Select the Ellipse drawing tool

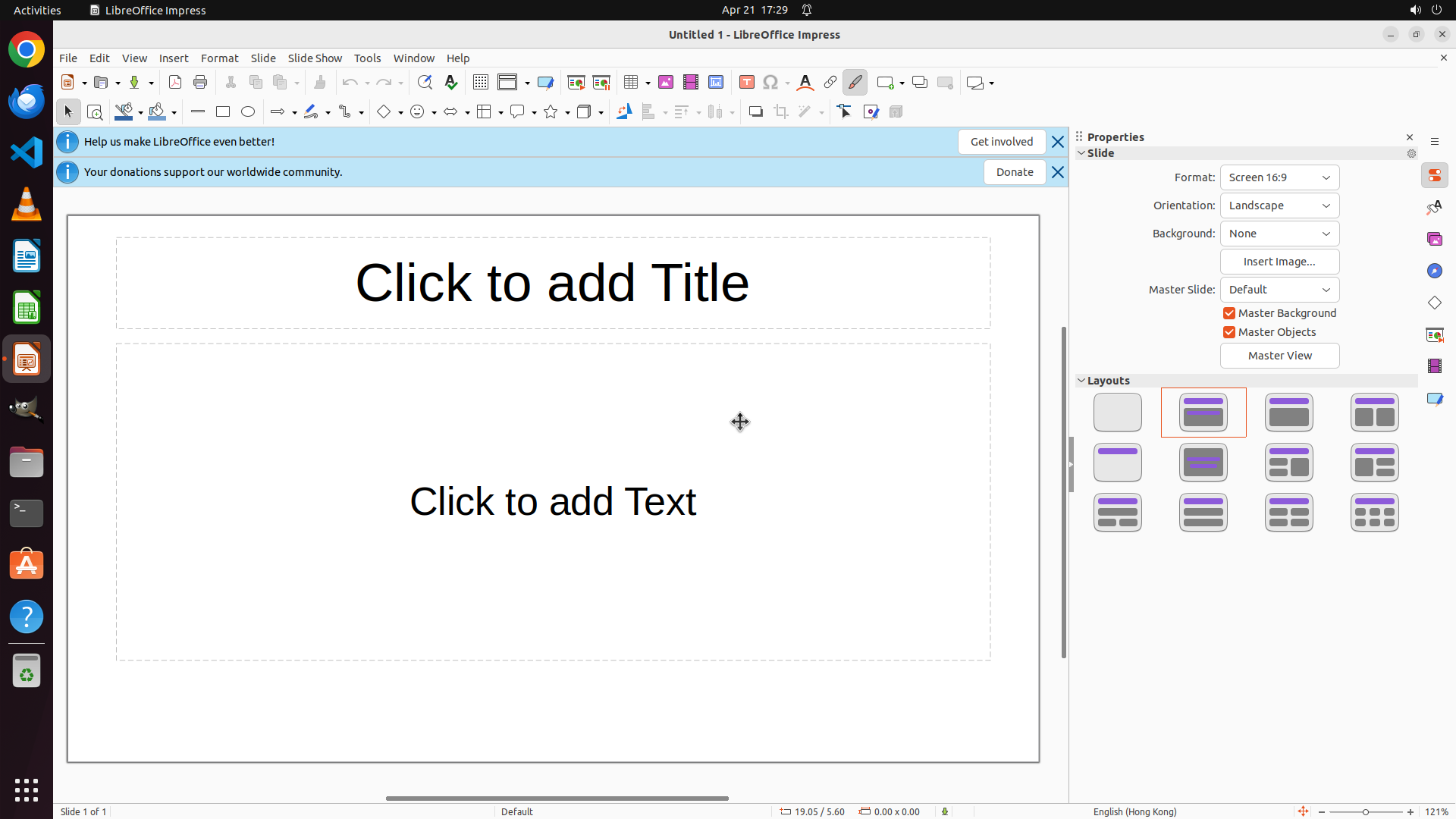pos(248,112)
